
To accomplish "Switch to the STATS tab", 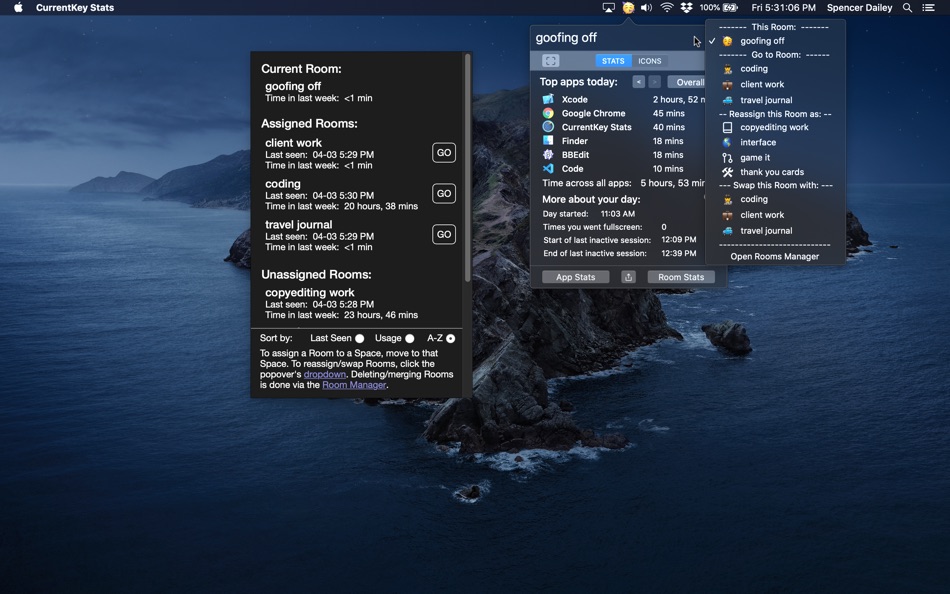I will [613, 61].
